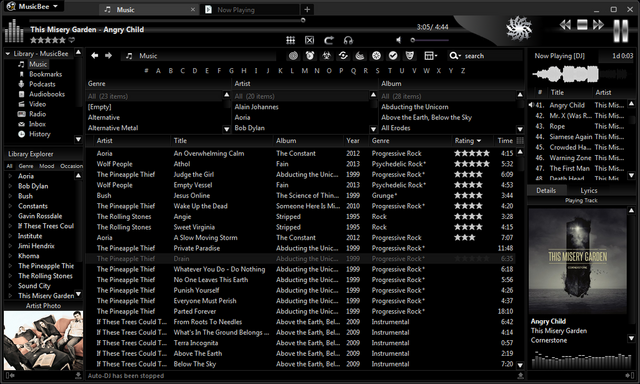Click the search input field
Screen dimensions: 640x384
tap(492, 55)
